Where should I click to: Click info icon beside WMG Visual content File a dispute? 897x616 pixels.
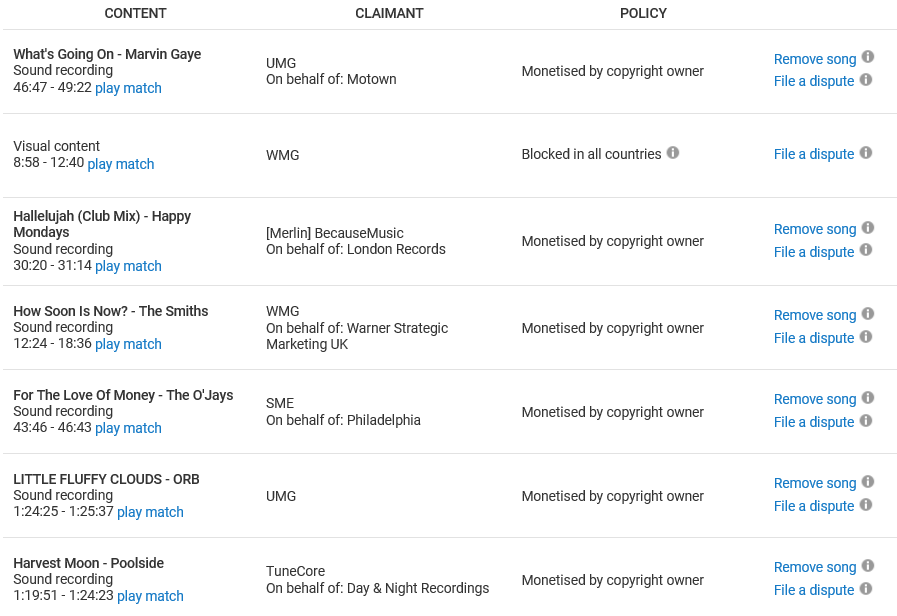click(x=866, y=153)
